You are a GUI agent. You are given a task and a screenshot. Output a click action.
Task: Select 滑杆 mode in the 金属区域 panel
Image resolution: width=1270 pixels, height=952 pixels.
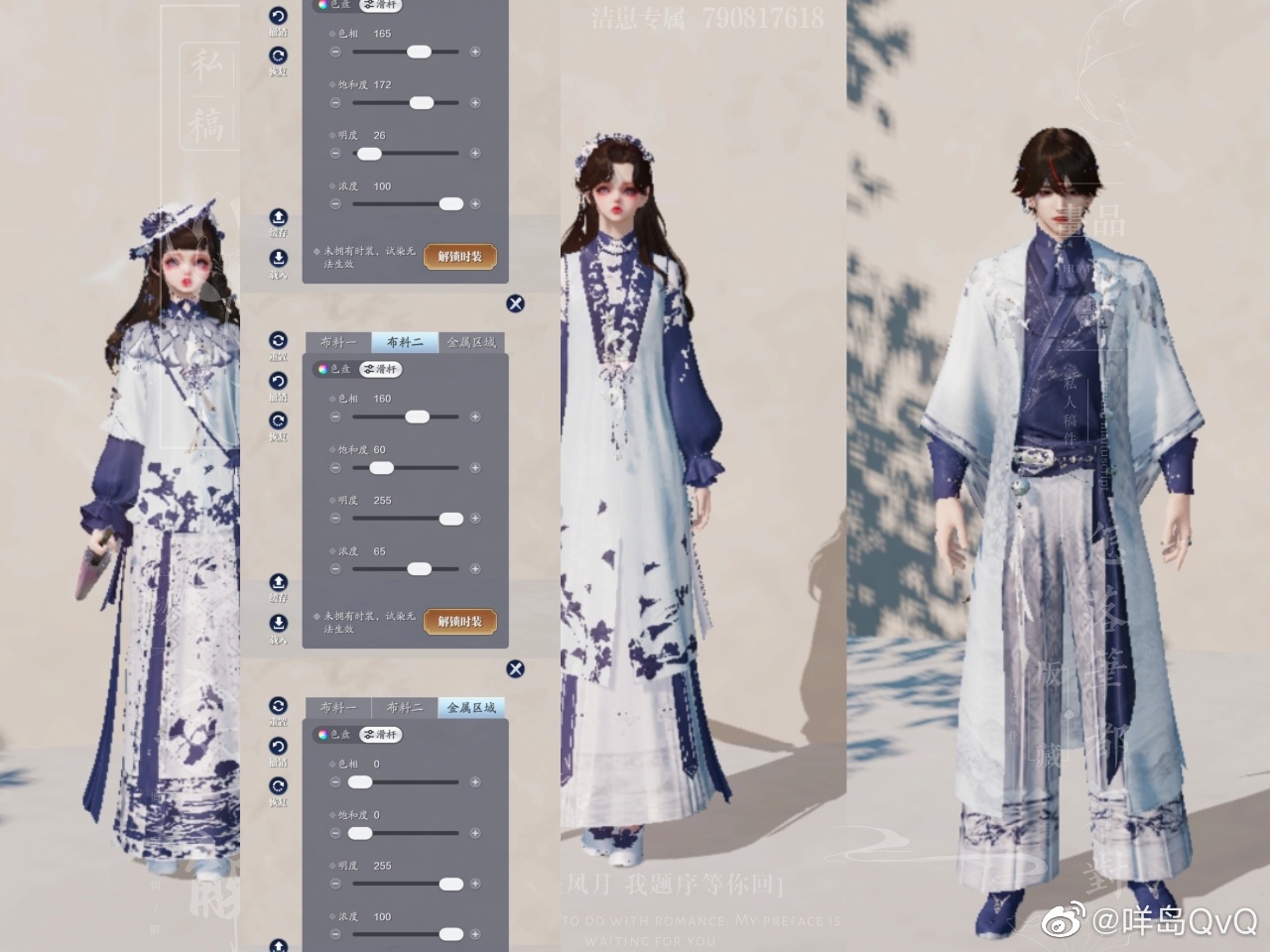[380, 734]
